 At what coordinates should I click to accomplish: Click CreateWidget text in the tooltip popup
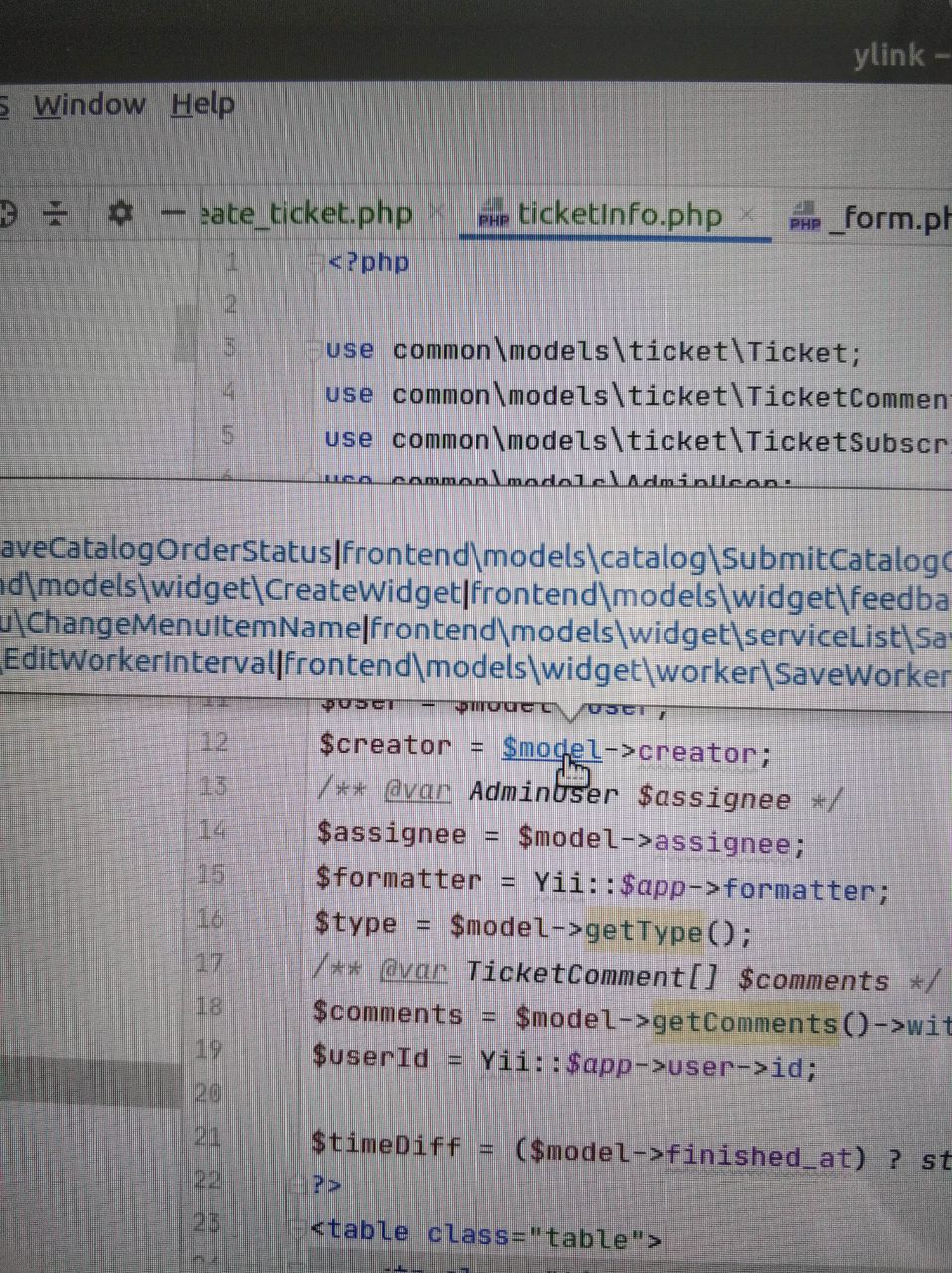coord(361,591)
